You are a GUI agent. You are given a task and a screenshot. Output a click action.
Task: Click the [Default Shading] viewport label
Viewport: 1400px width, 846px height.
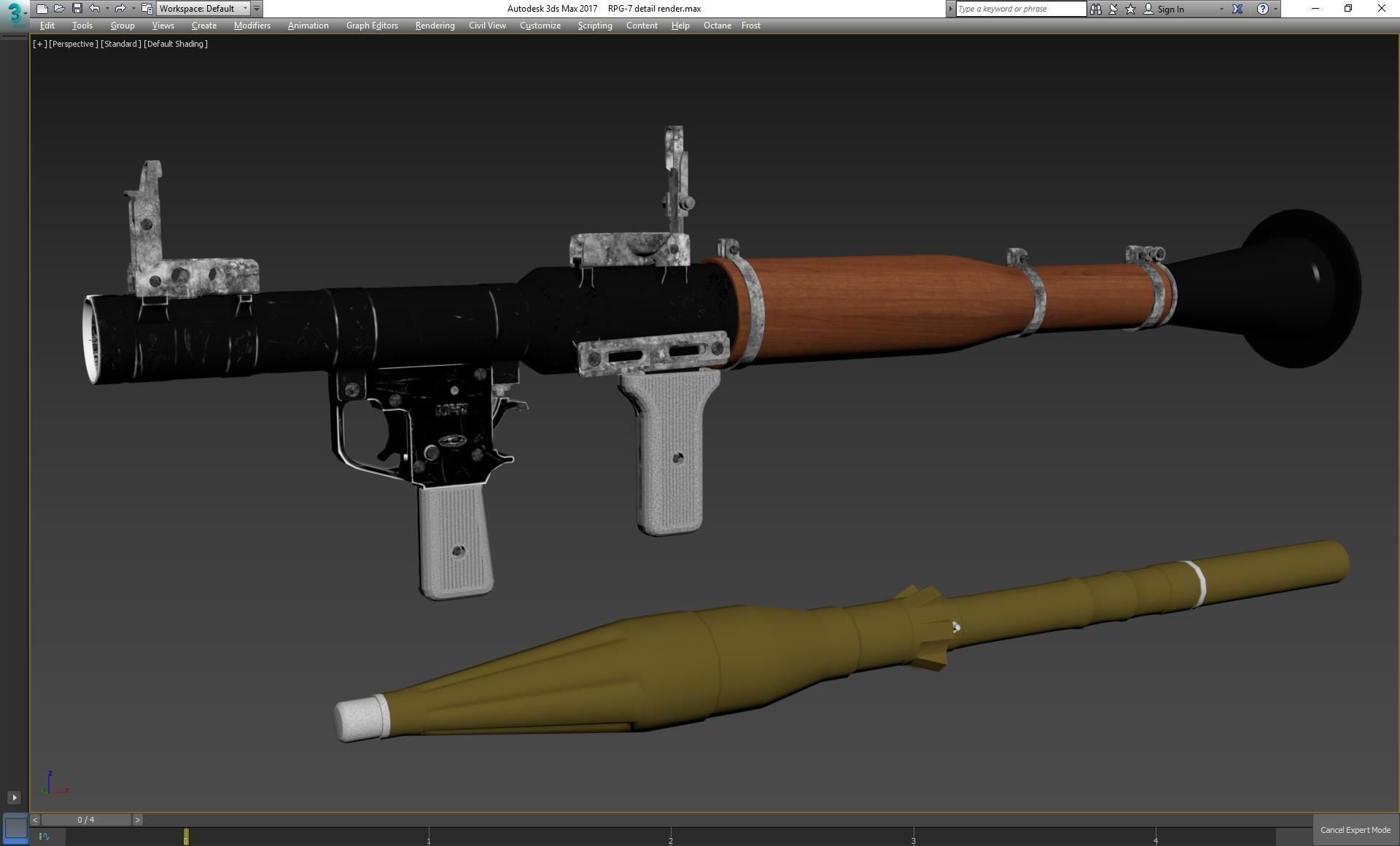(176, 44)
